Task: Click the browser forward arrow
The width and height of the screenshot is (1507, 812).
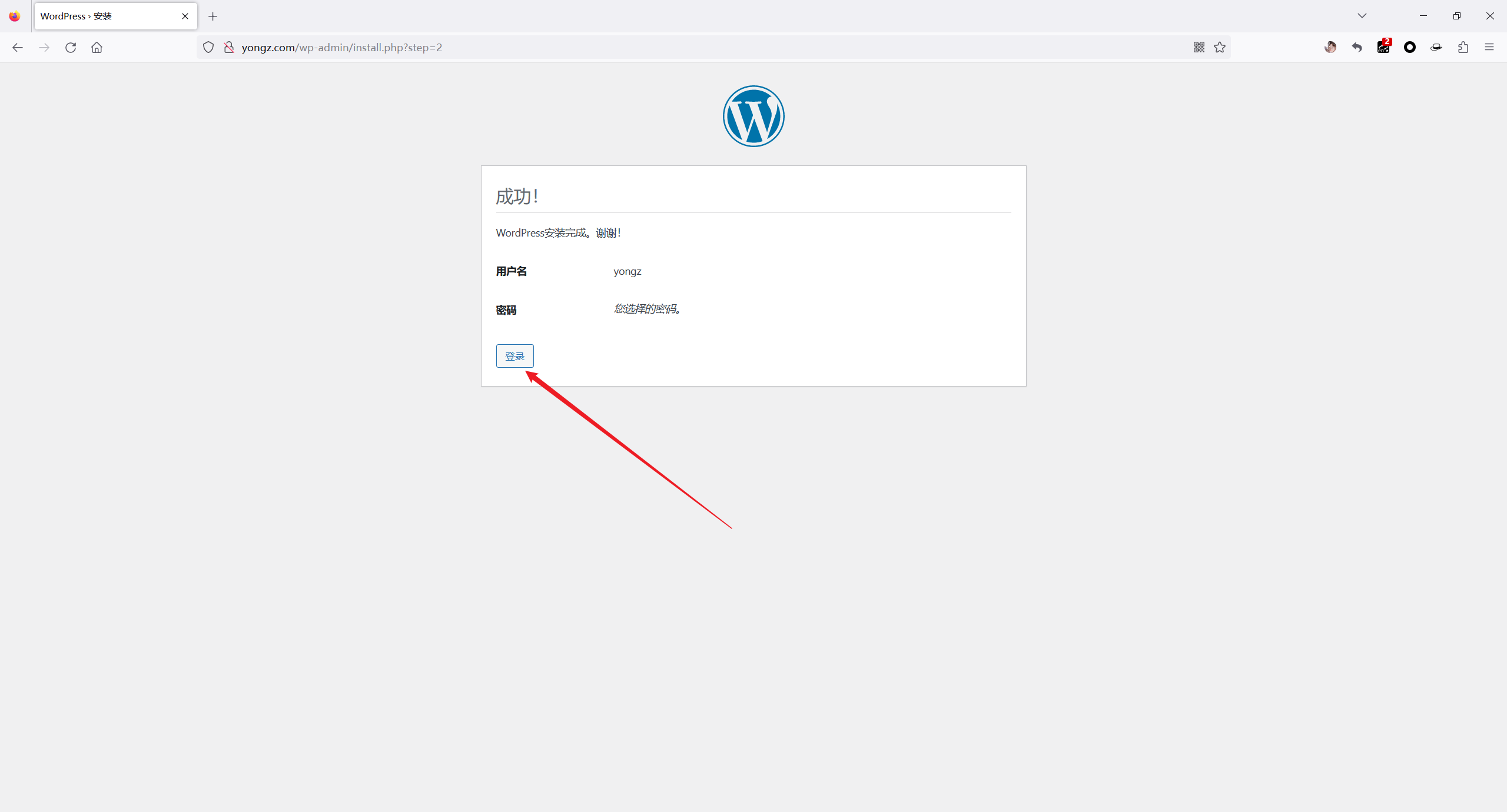Action: (x=44, y=47)
